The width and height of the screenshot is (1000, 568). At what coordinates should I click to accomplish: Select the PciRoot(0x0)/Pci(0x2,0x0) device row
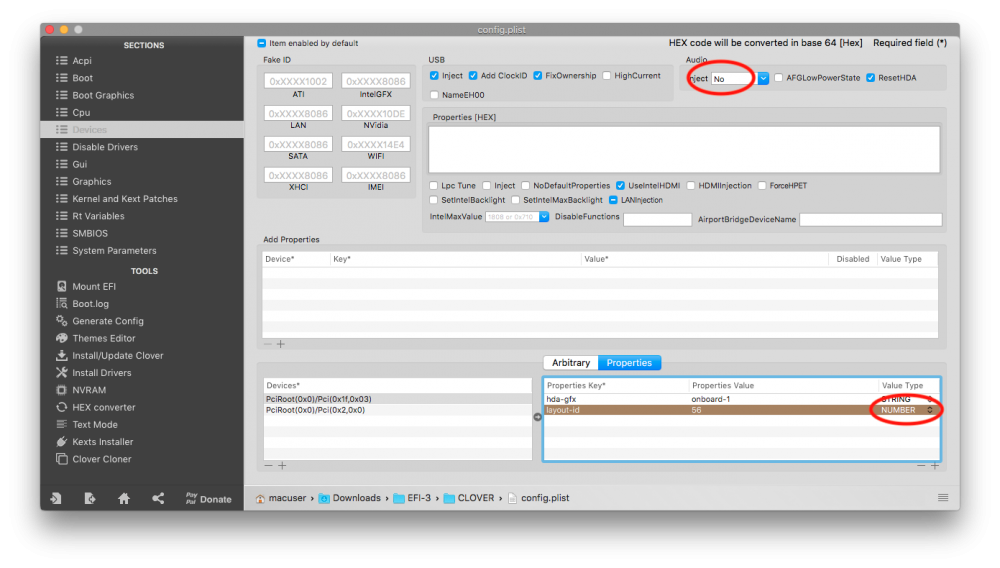pyautogui.click(x=315, y=410)
